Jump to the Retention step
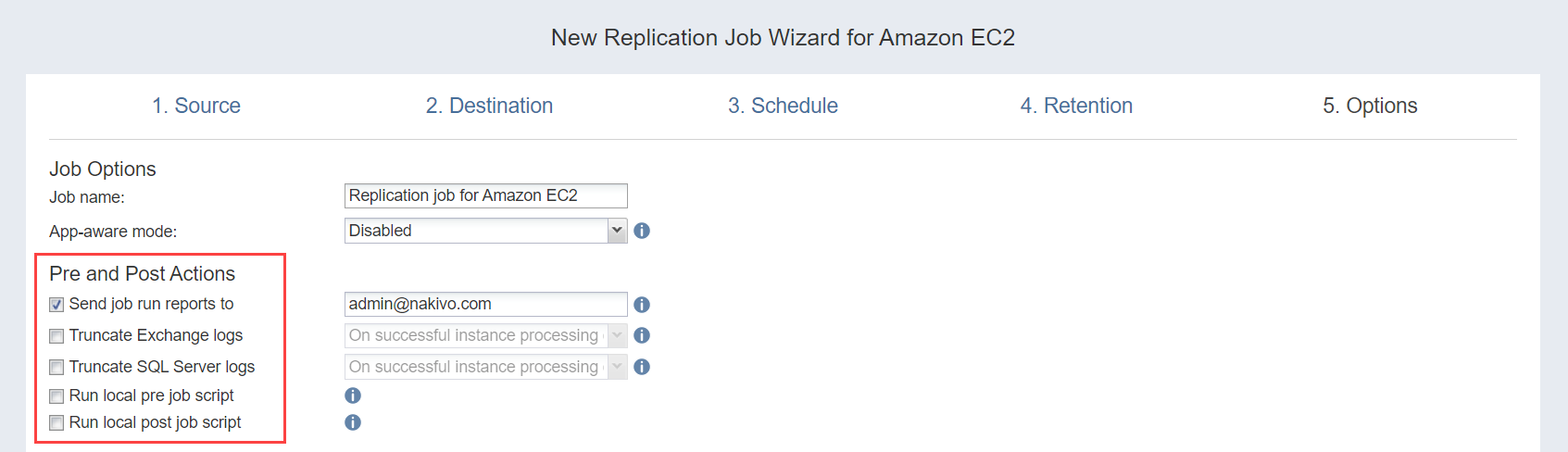The image size is (1568, 452). [1076, 106]
